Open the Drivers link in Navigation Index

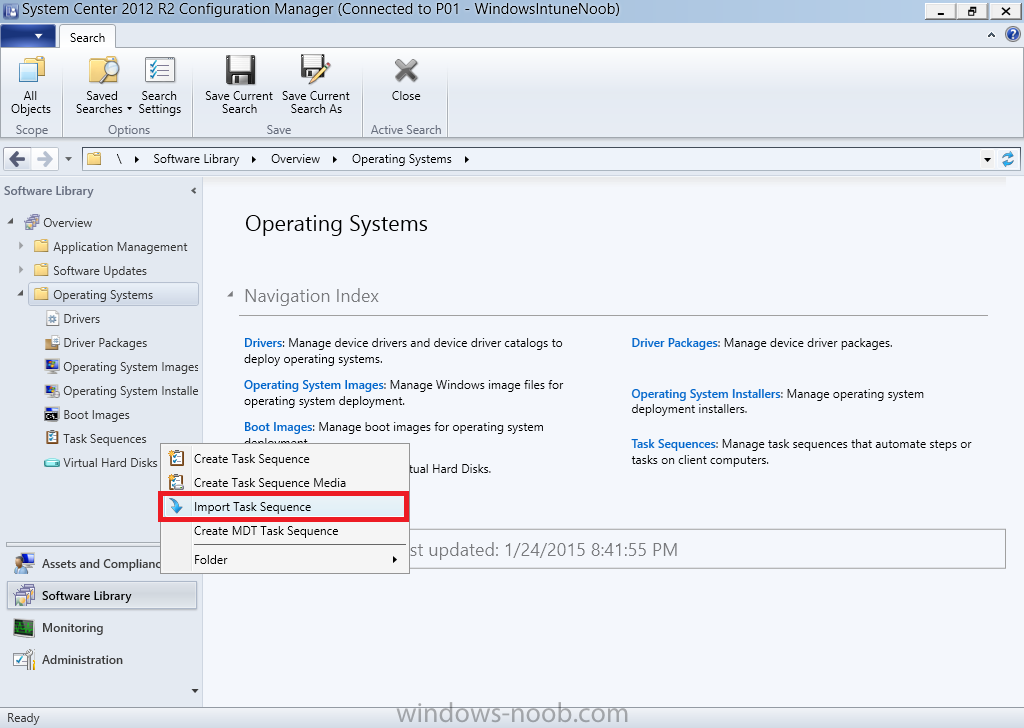tap(263, 343)
